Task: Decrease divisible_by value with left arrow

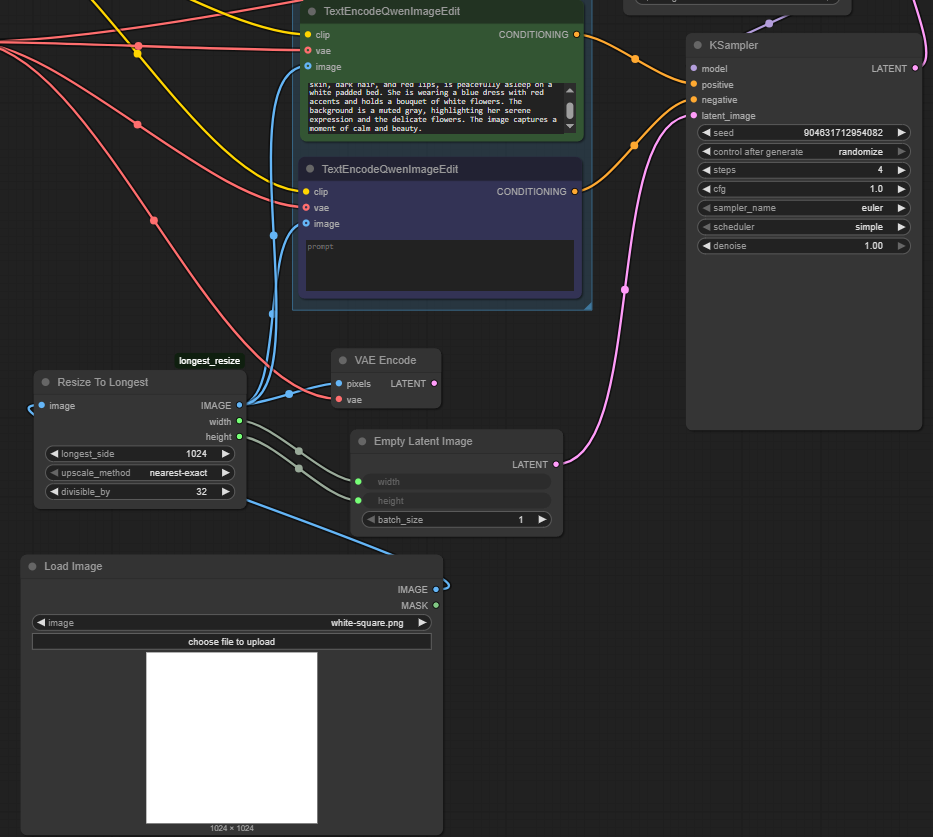Action: click(x=54, y=492)
